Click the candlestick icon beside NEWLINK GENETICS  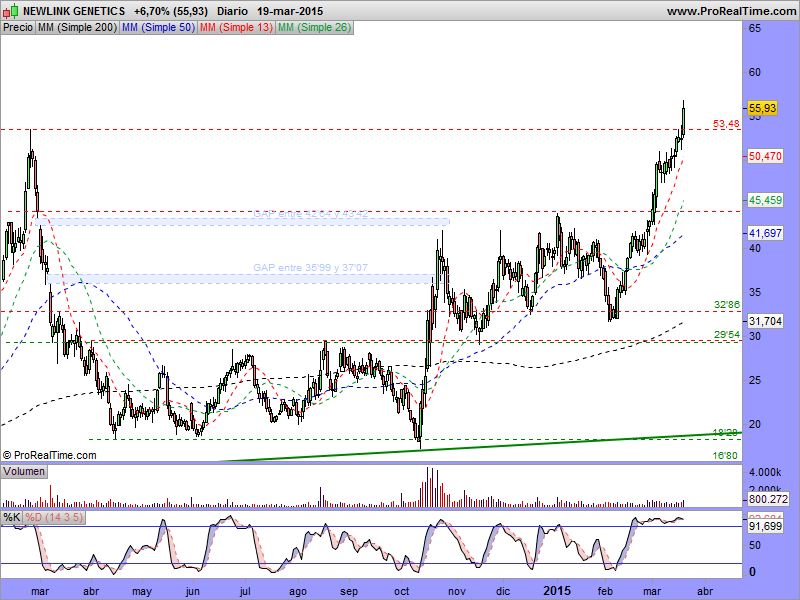(12, 11)
